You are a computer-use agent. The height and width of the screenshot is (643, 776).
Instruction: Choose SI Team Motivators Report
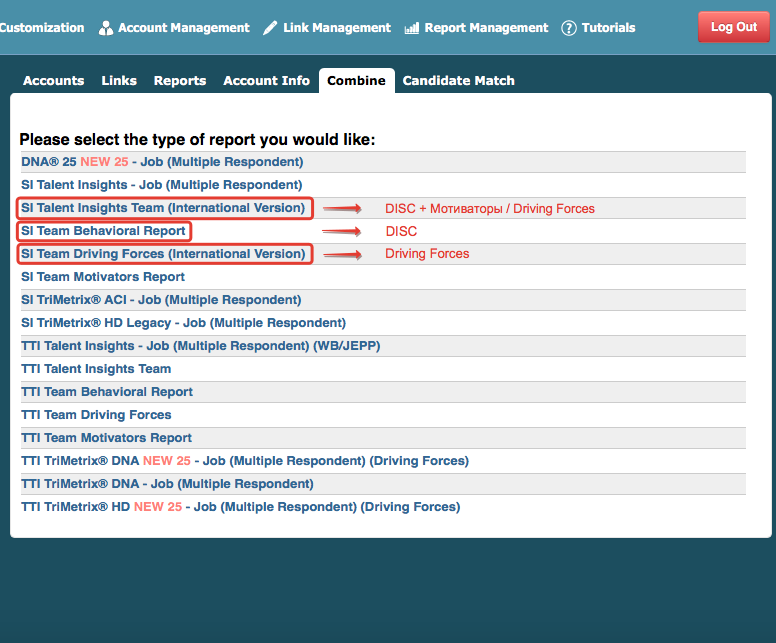(x=103, y=277)
